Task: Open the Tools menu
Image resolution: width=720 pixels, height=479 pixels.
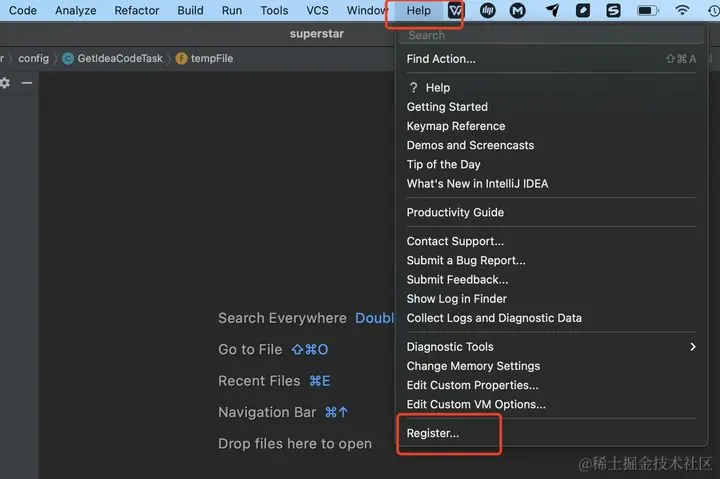Action: [x=274, y=10]
